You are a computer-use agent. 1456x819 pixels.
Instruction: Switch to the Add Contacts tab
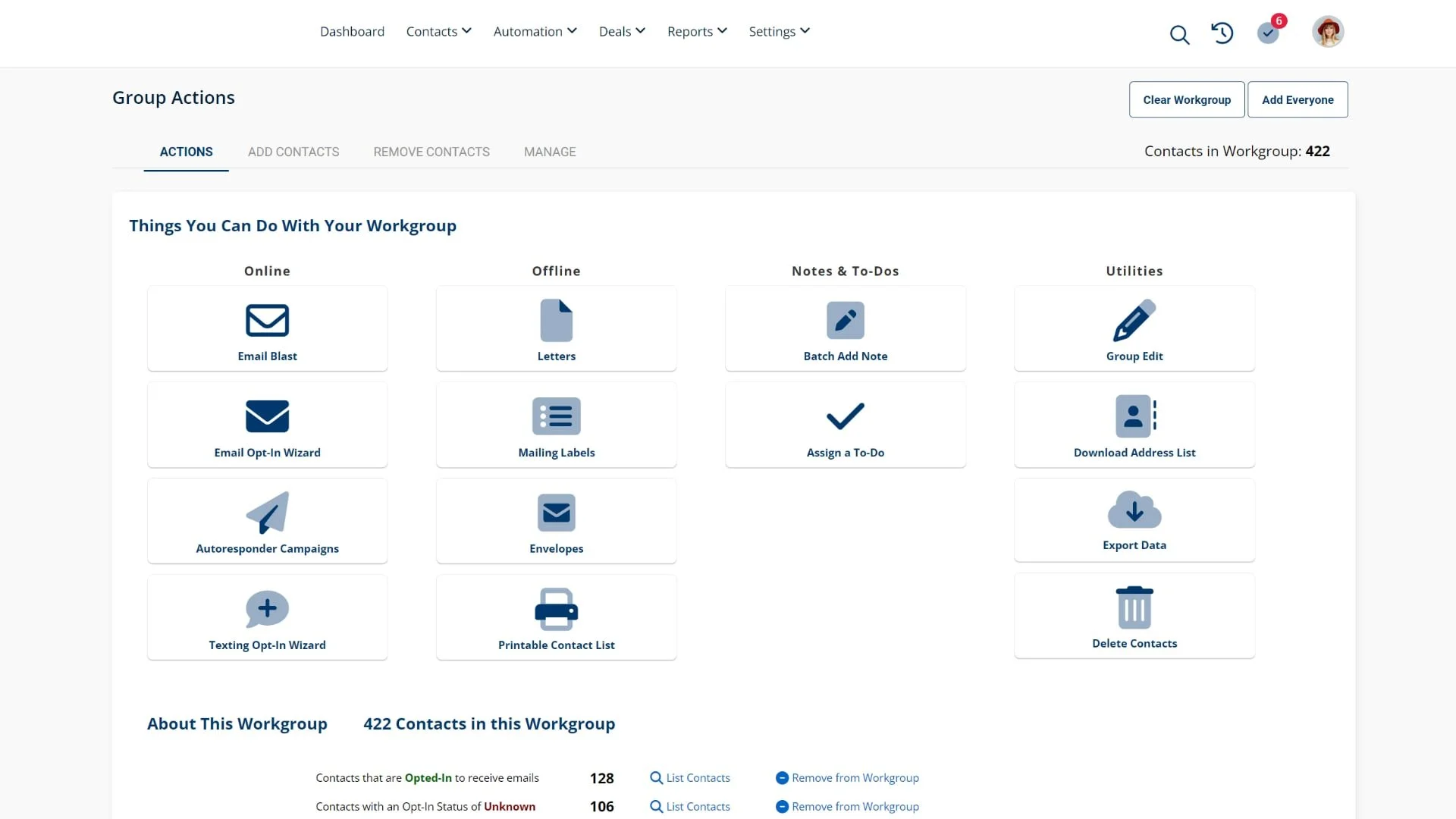click(x=293, y=152)
